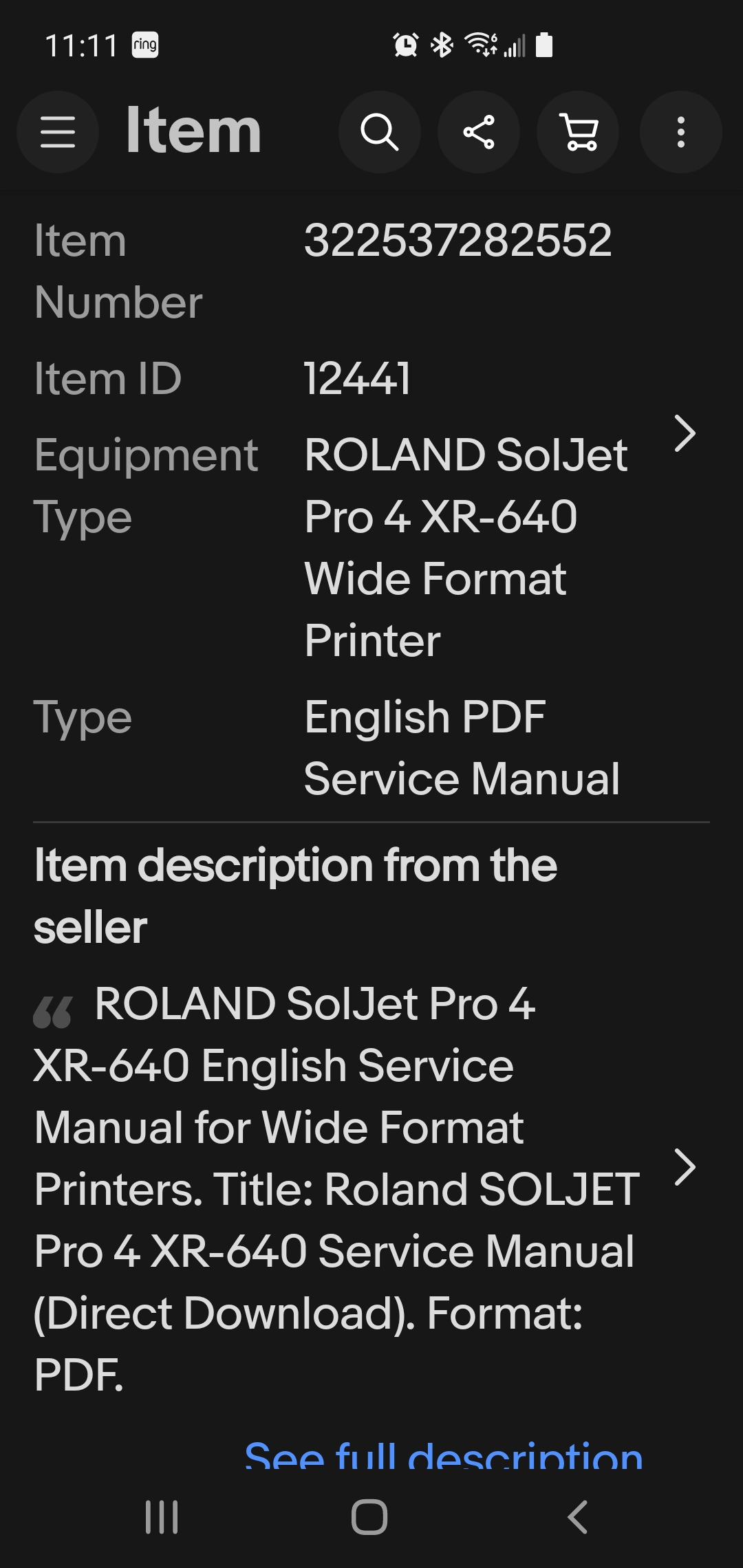The width and height of the screenshot is (743, 1568).
Task: Expand item specifics with the chevron
Action: pos(685,434)
